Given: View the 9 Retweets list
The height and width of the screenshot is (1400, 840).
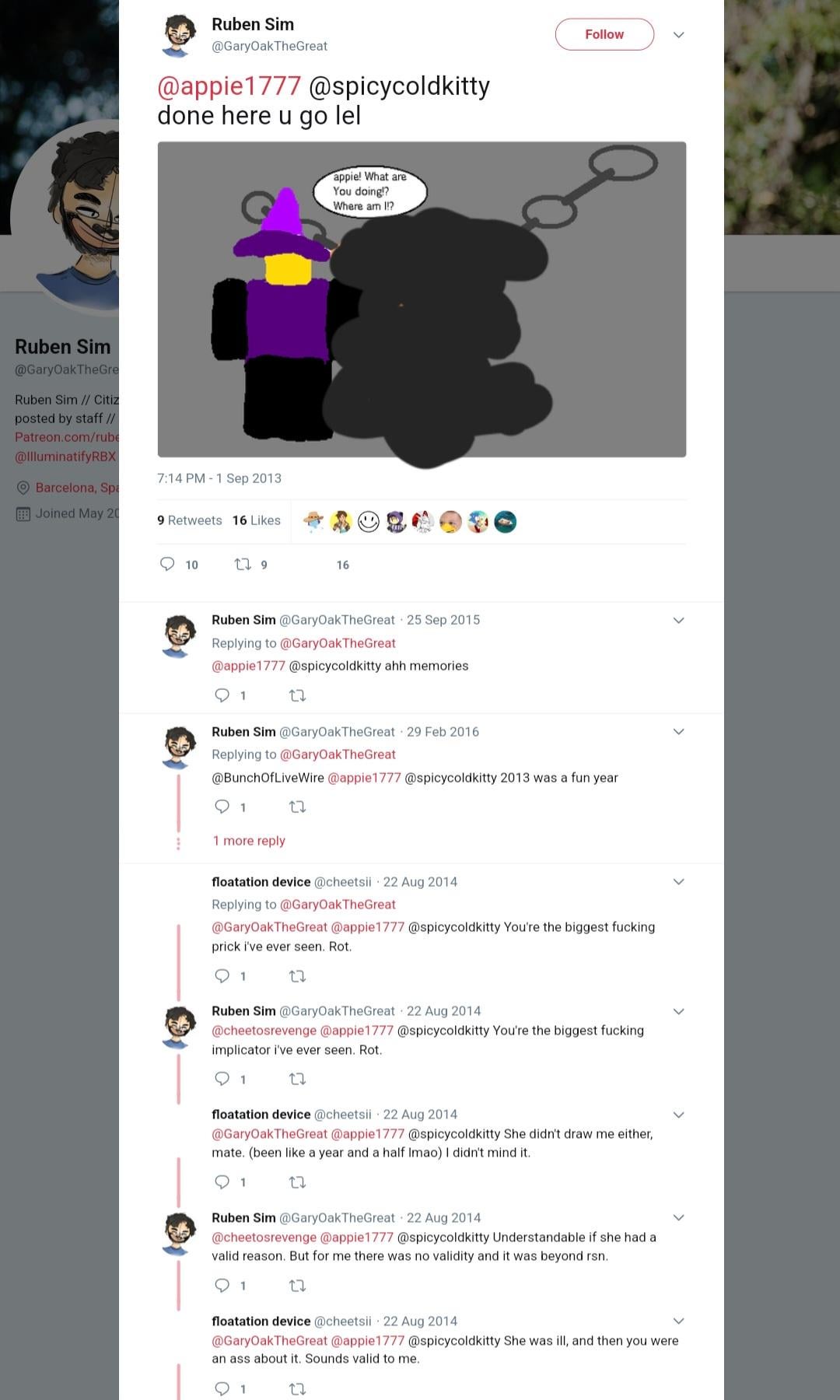Looking at the screenshot, I should pos(189,520).
